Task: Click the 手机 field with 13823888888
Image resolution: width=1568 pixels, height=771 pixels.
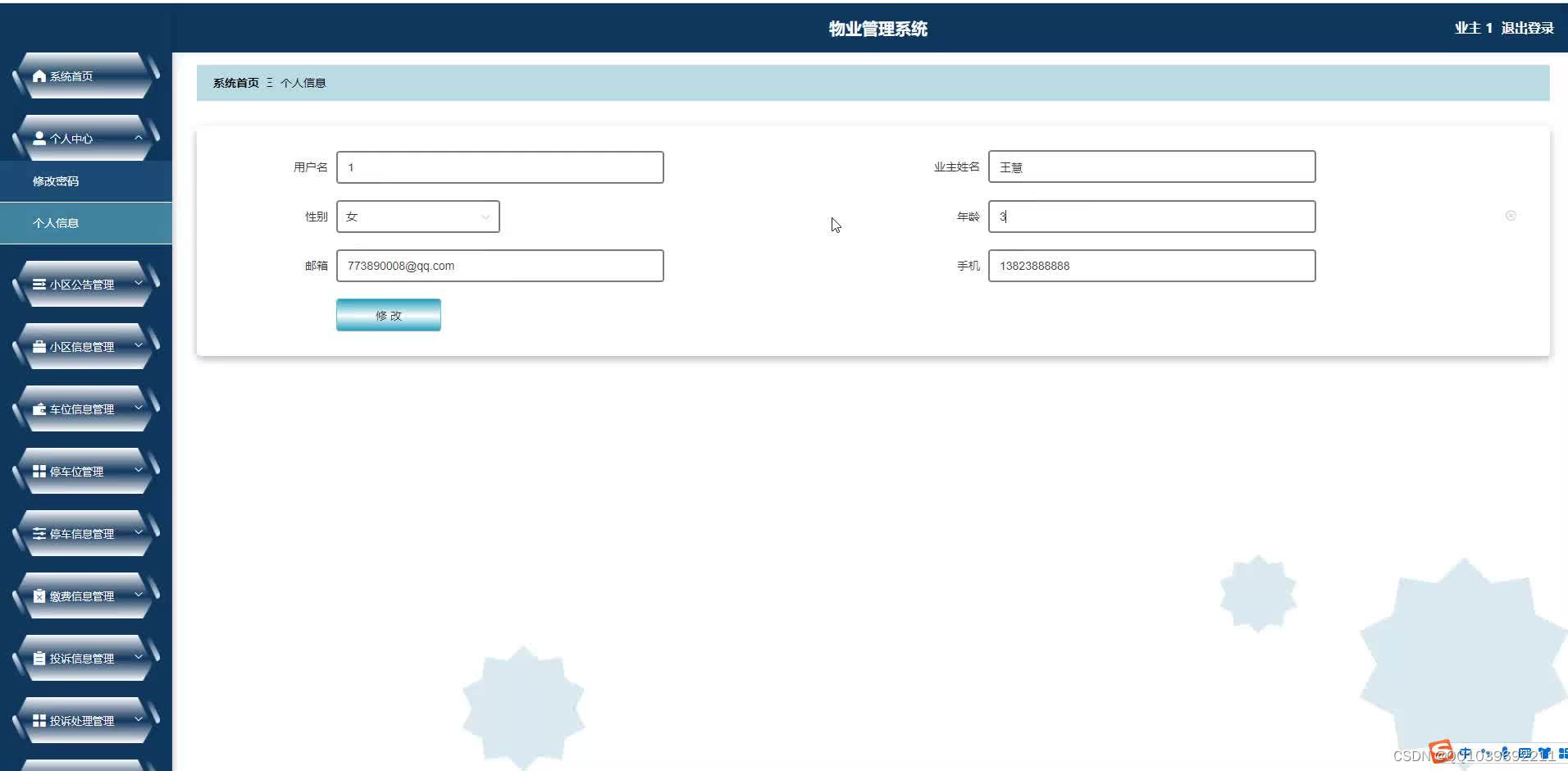Action: point(1152,266)
